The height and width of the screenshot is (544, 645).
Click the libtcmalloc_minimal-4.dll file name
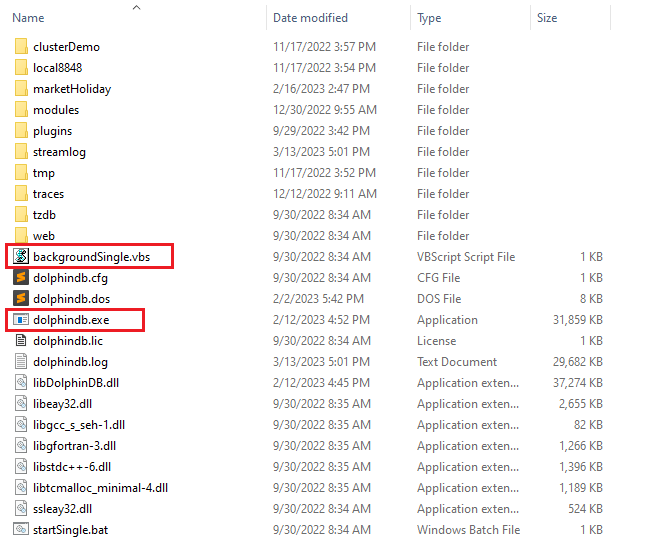click(100, 487)
